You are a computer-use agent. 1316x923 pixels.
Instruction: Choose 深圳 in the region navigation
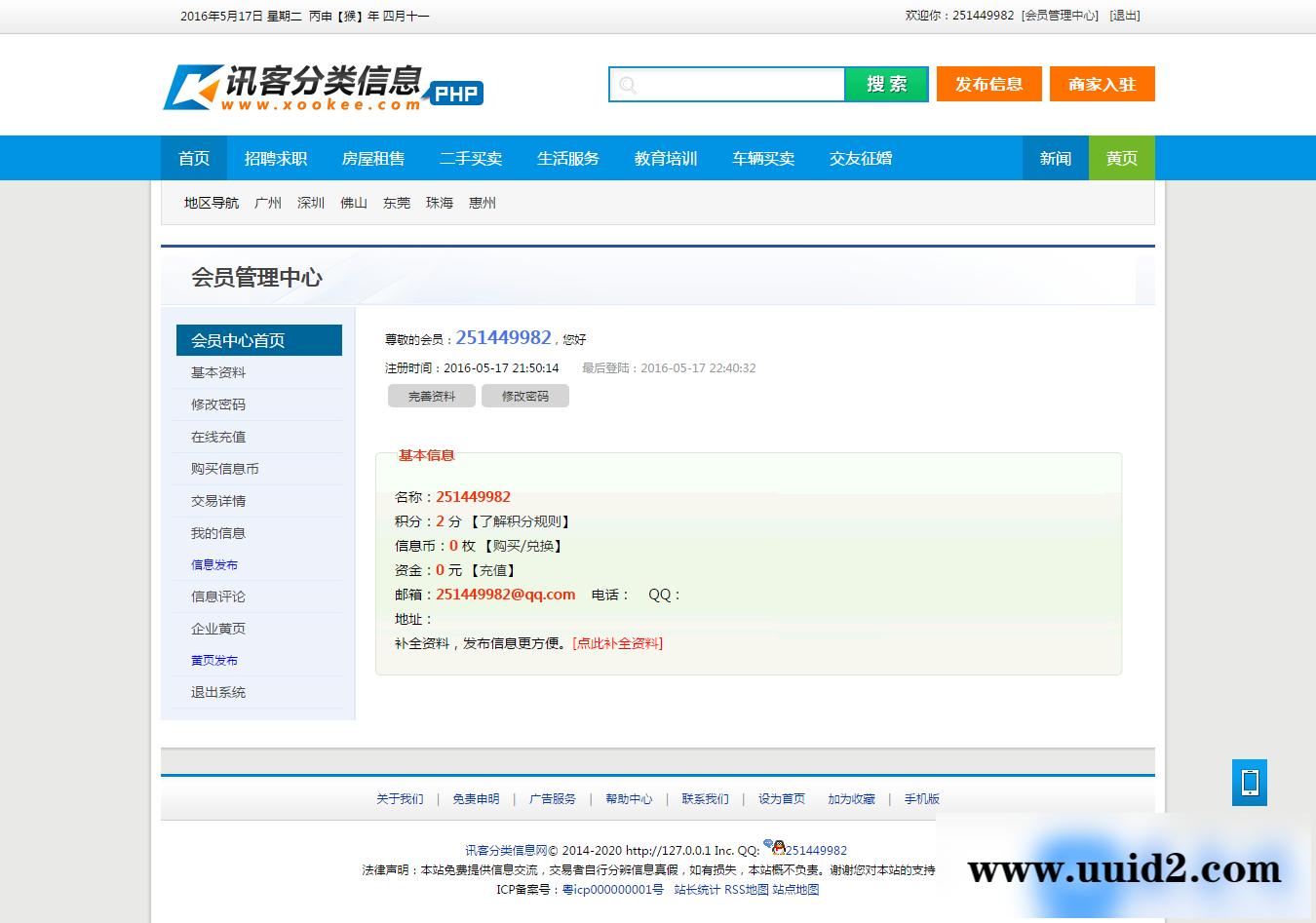pyautogui.click(x=311, y=203)
